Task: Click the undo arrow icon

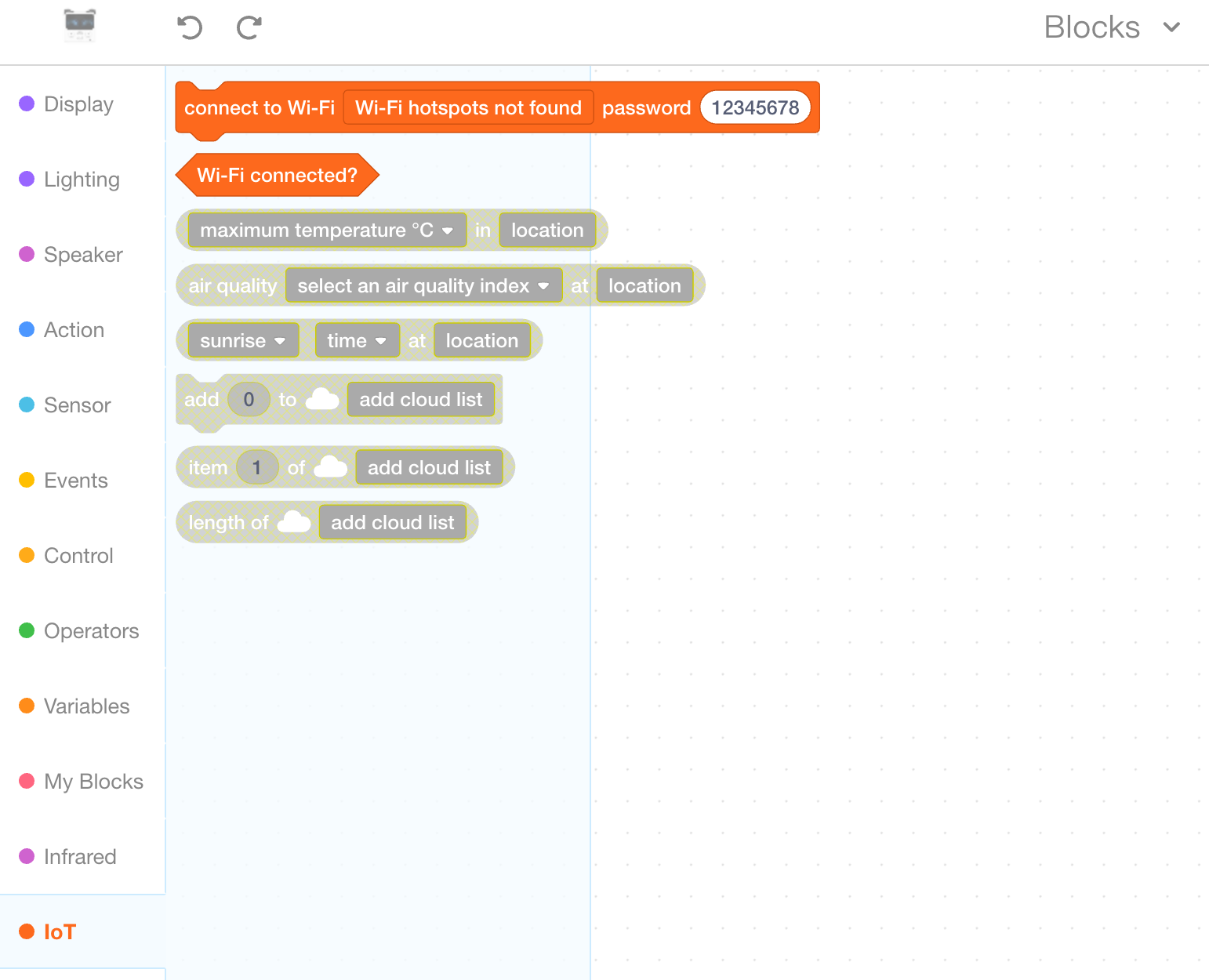Action: (x=190, y=28)
